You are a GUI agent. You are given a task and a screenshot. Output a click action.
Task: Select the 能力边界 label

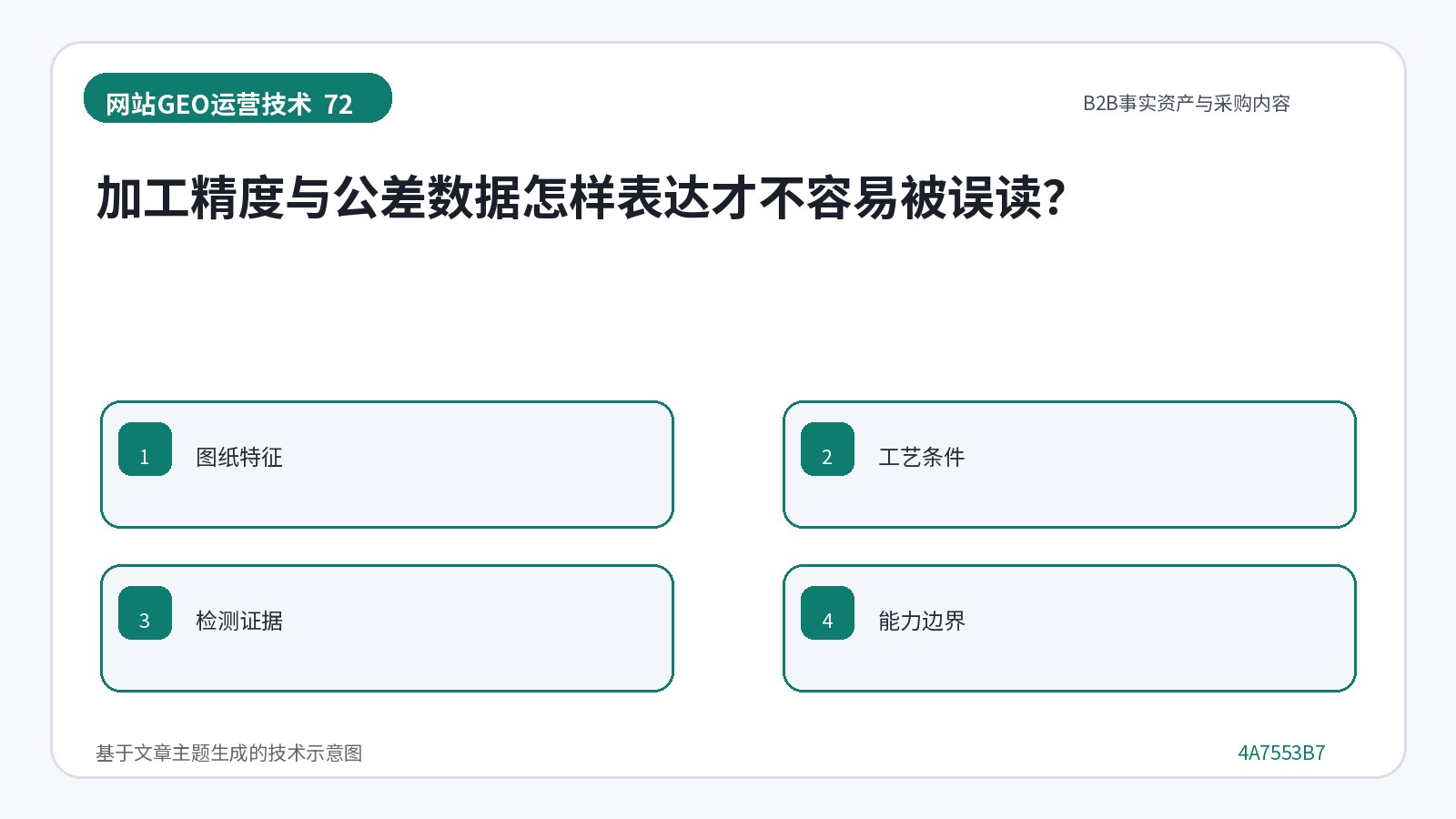922,621
